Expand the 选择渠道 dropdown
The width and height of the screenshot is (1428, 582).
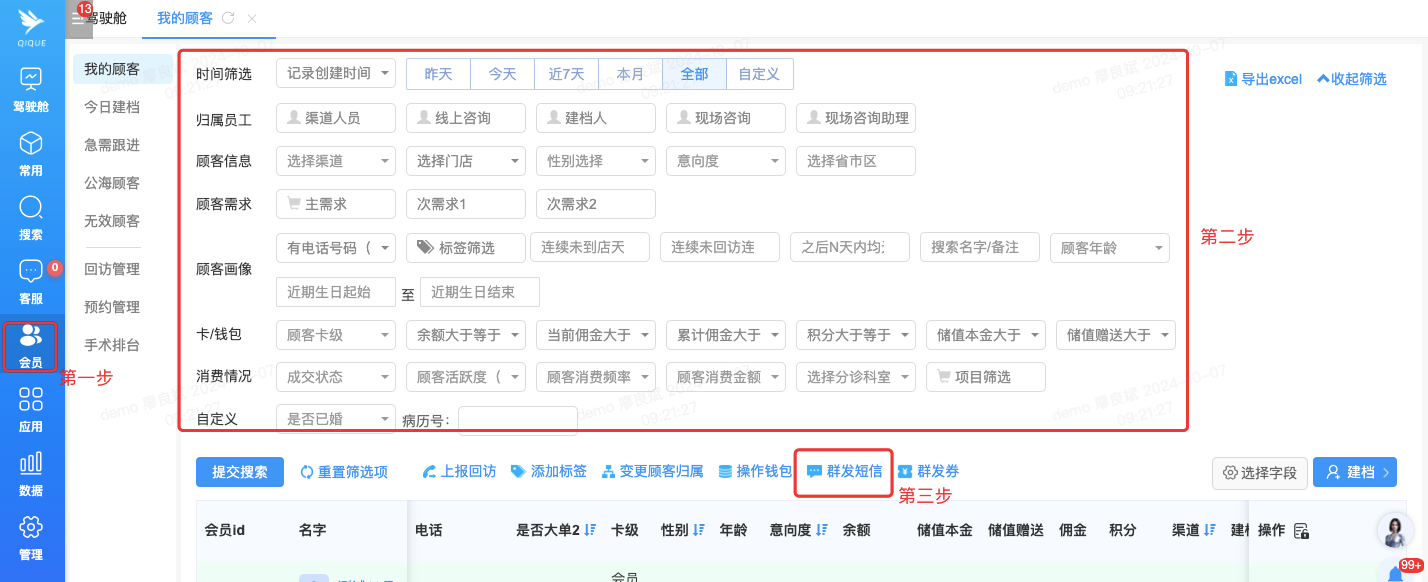[x=335, y=161]
